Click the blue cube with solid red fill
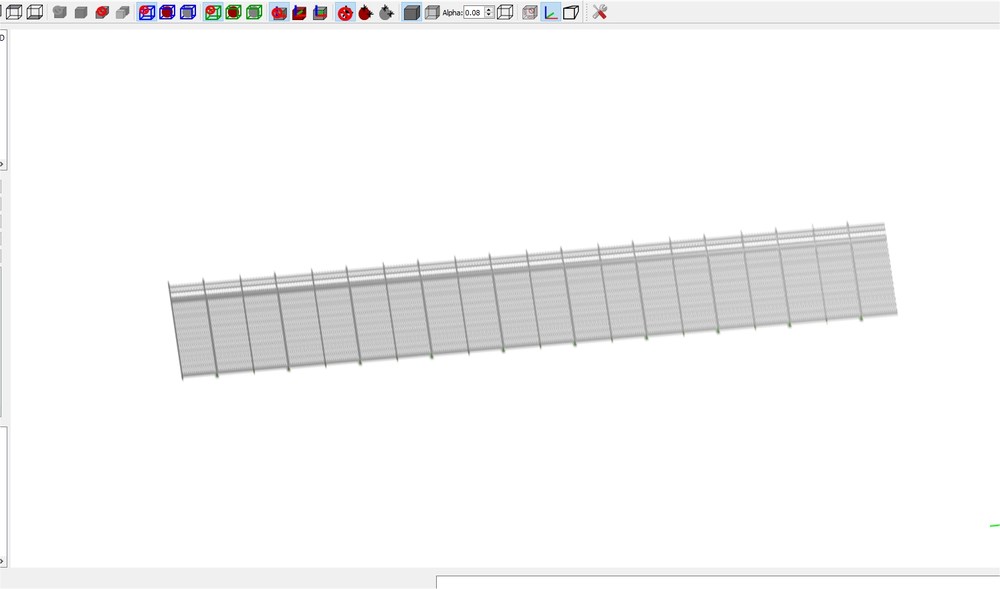The height and width of the screenshot is (589, 1000). 167,12
